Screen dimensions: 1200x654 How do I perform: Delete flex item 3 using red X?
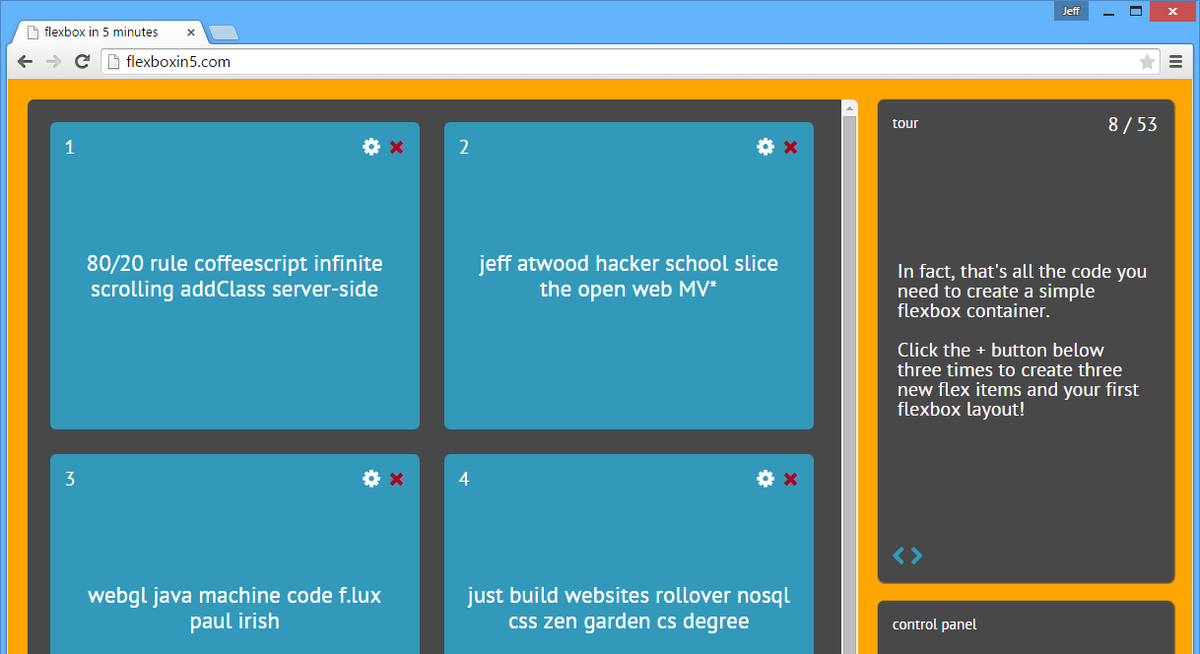pos(397,479)
